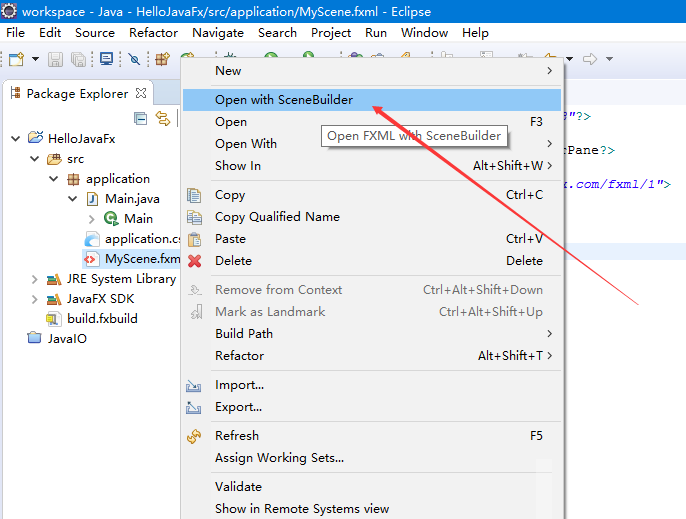Close the Package Explorer view
The height and width of the screenshot is (519, 686).
click(x=141, y=93)
